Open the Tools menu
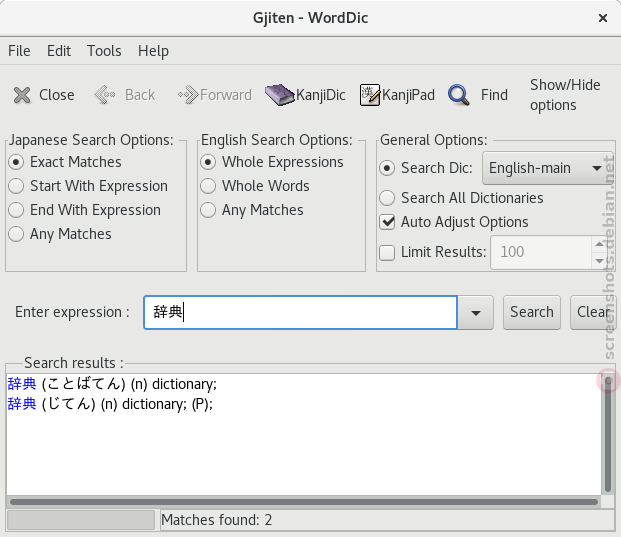Image resolution: width=621 pixels, height=537 pixels. click(x=104, y=51)
